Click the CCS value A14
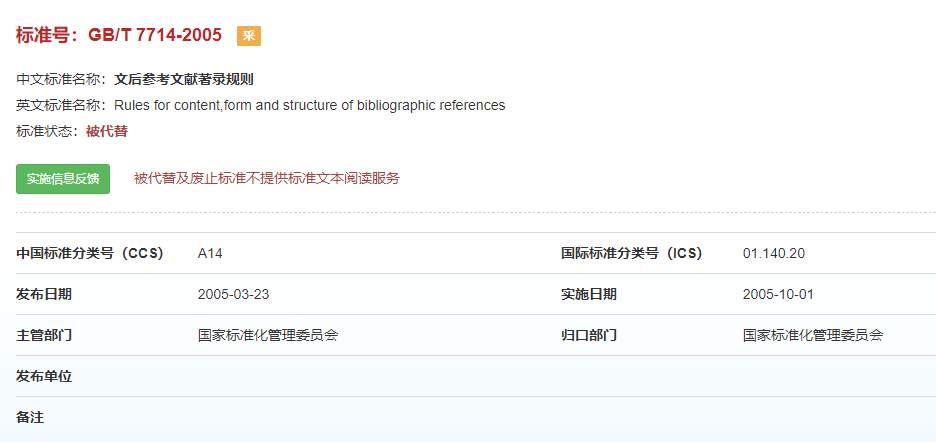 point(210,253)
